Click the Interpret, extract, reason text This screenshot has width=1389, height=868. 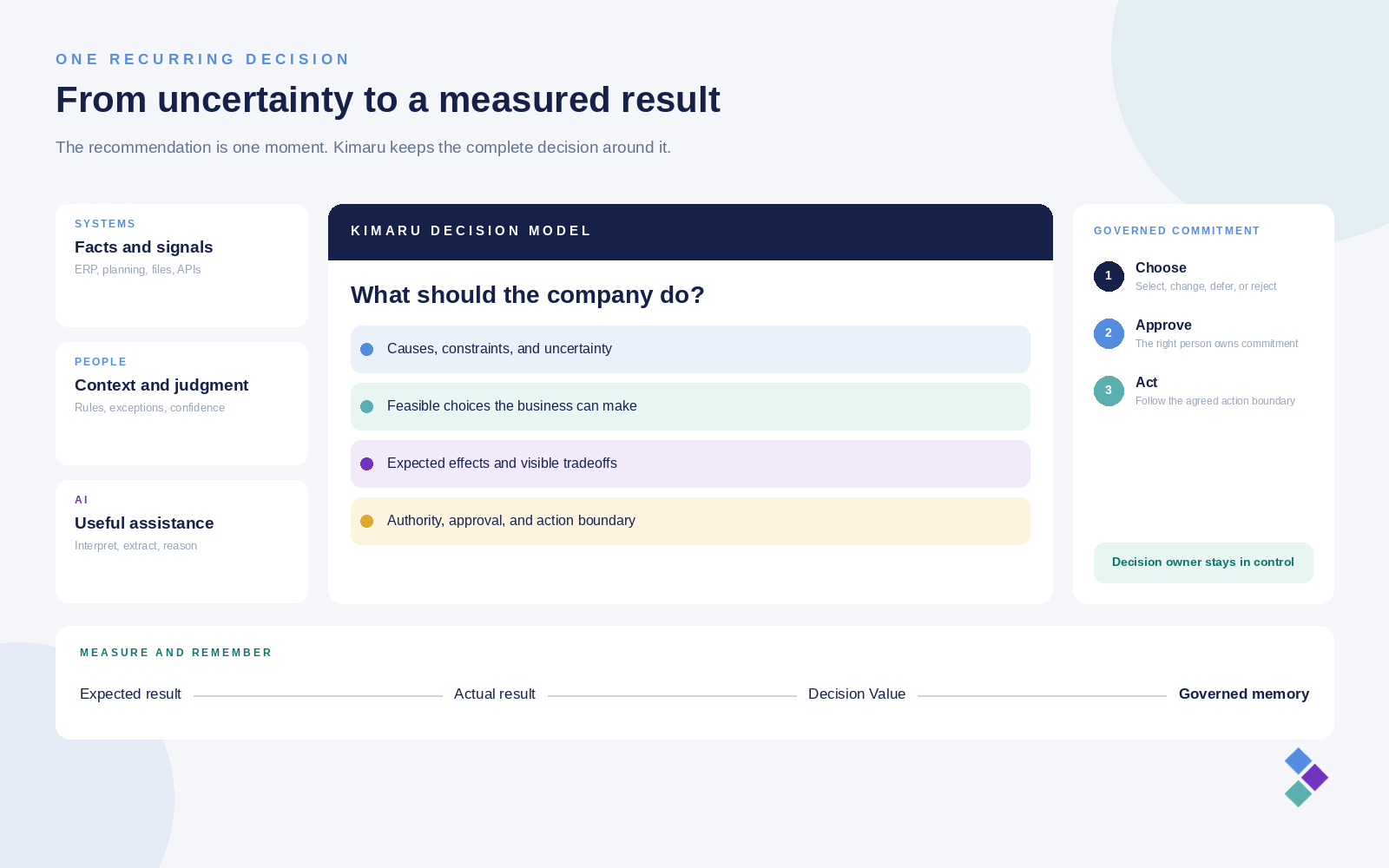[135, 546]
